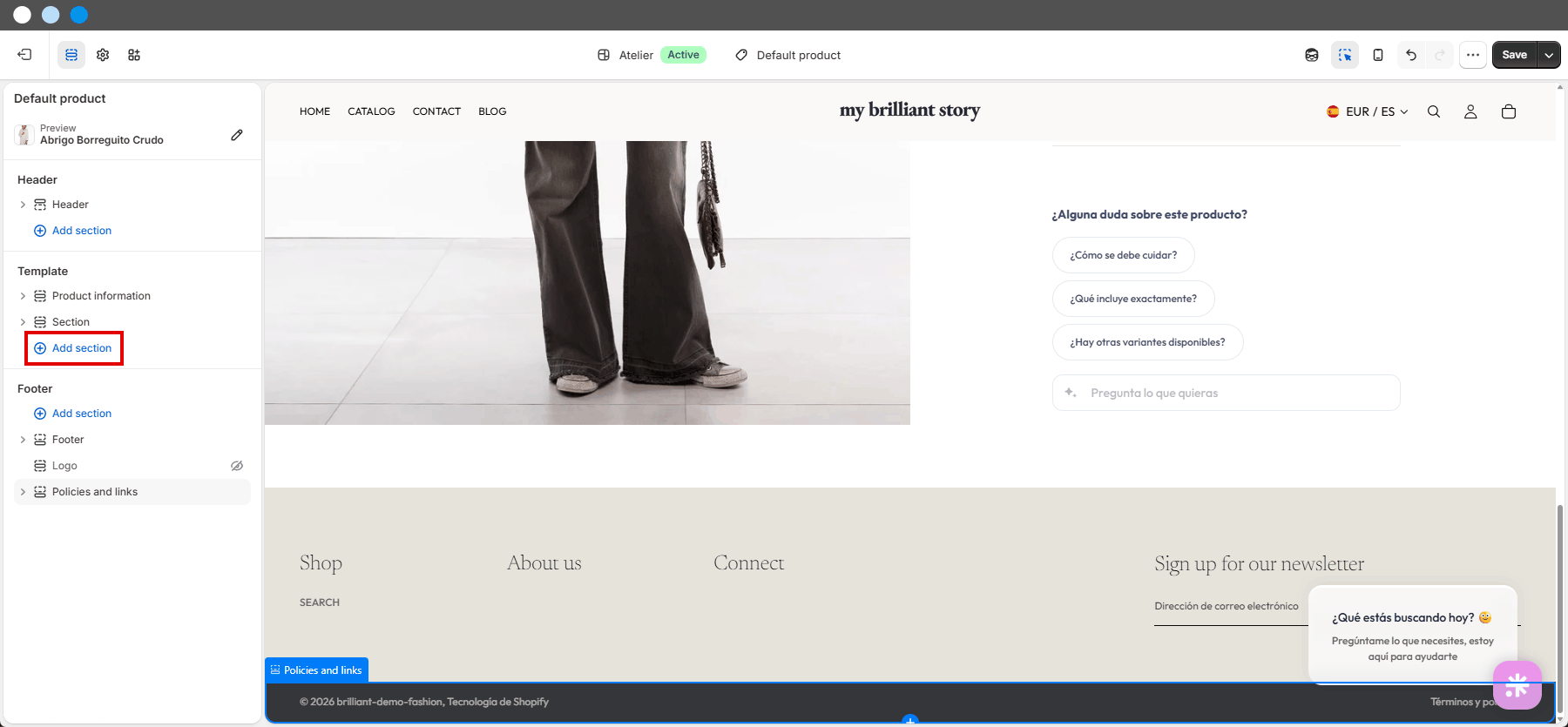Click the undo arrow icon

point(1411,55)
